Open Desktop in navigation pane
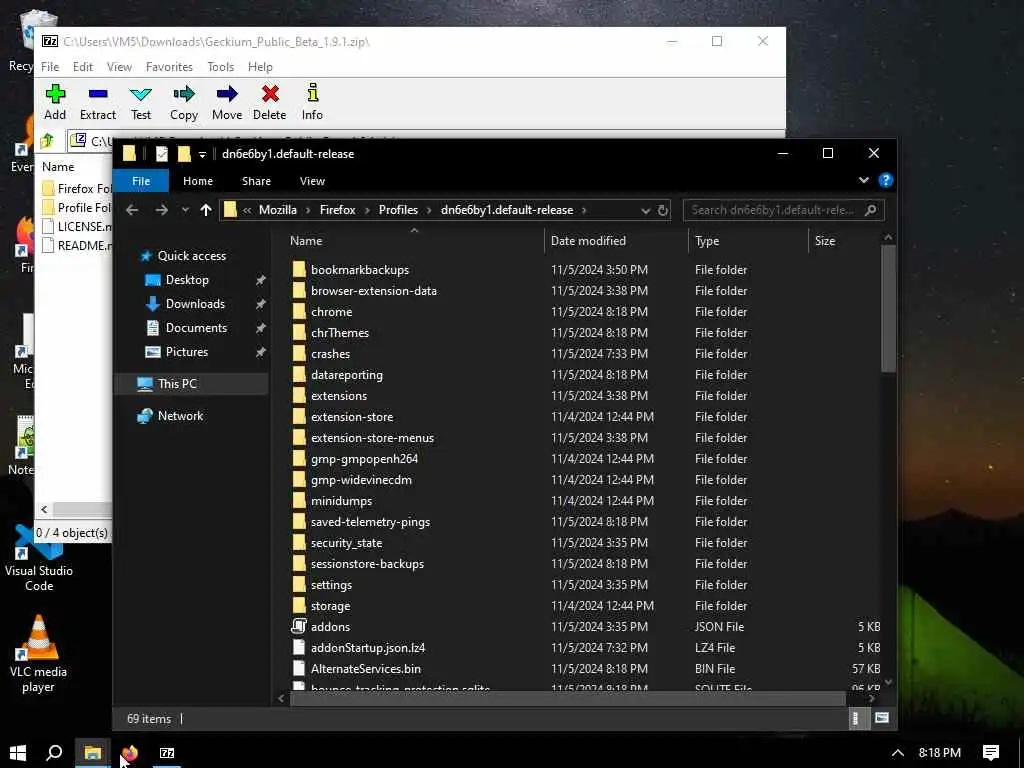Screen dimensions: 1024x768 pos(187,280)
